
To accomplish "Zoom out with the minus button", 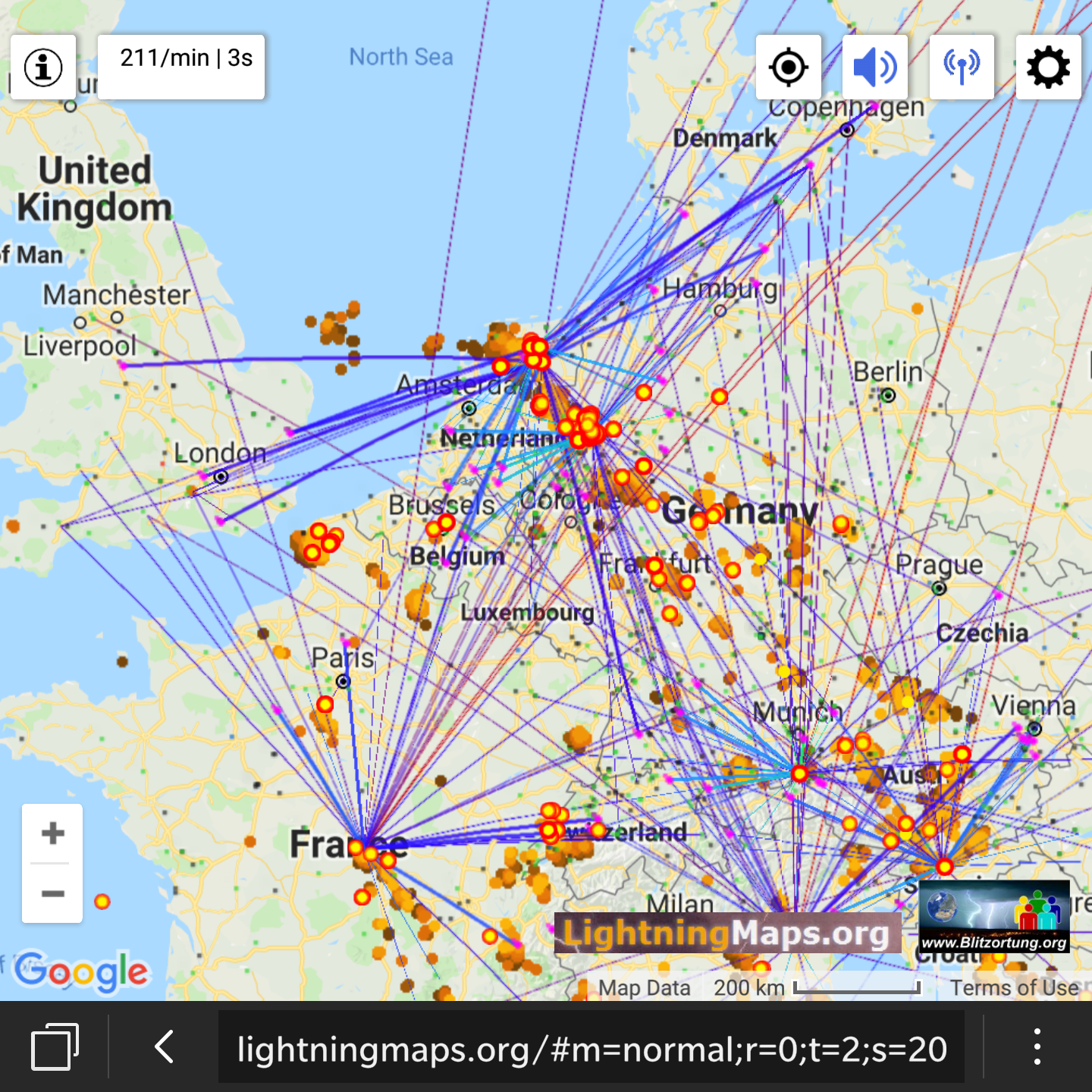I will [52, 893].
